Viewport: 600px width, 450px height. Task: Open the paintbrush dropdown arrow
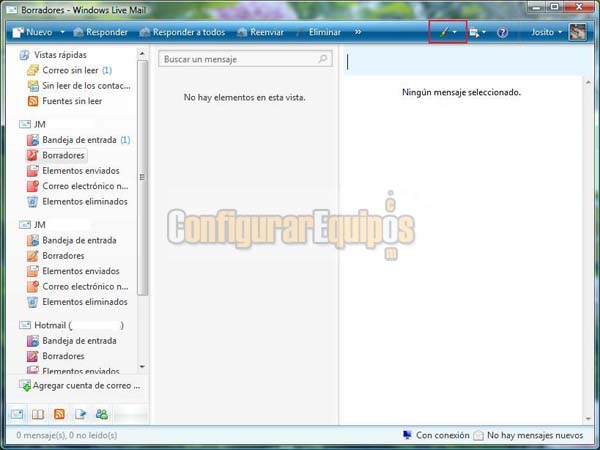point(455,32)
